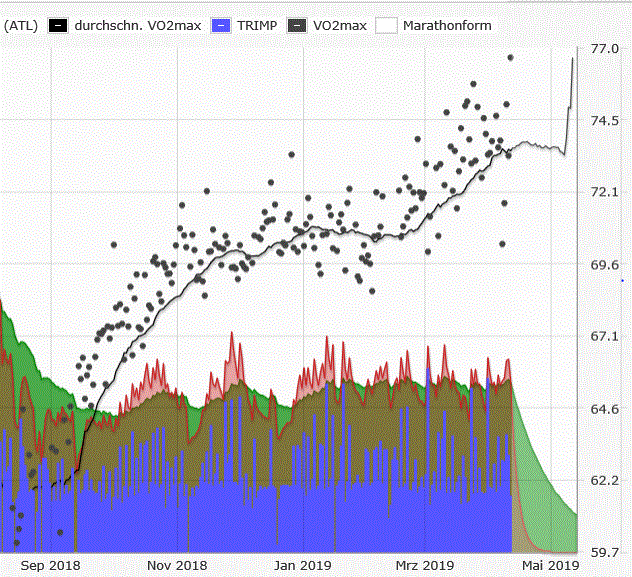Image resolution: width=632 pixels, height=577 pixels.
Task: Click the Marathonform line's final peak
Action: tap(573, 58)
